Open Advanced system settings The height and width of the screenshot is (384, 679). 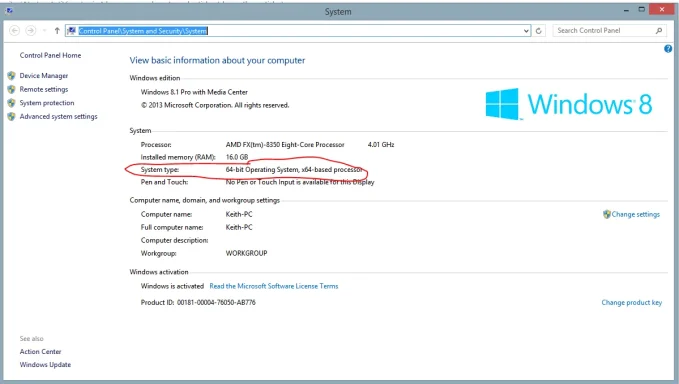[x=58, y=116]
